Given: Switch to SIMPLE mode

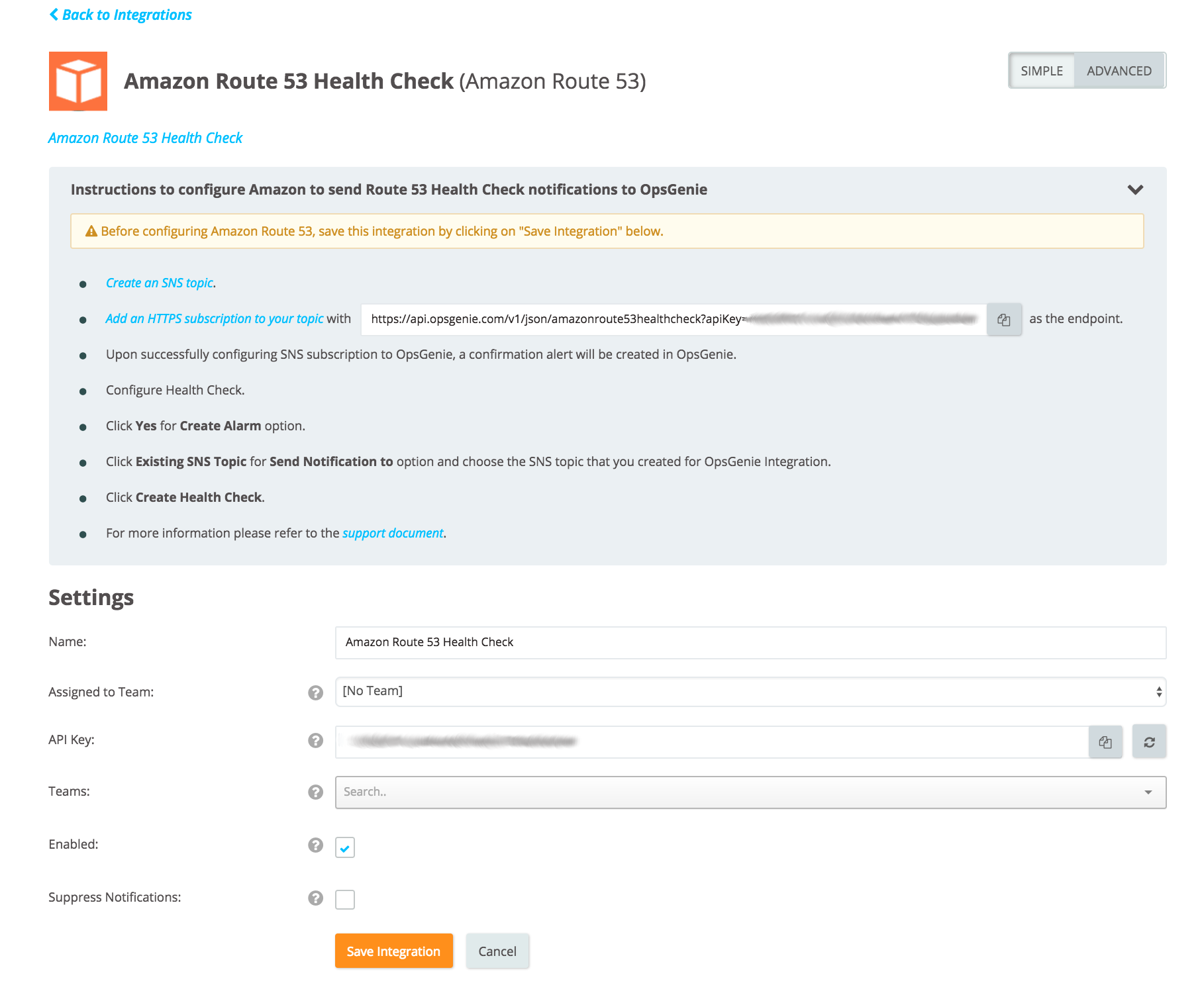Looking at the screenshot, I should 1042,71.
